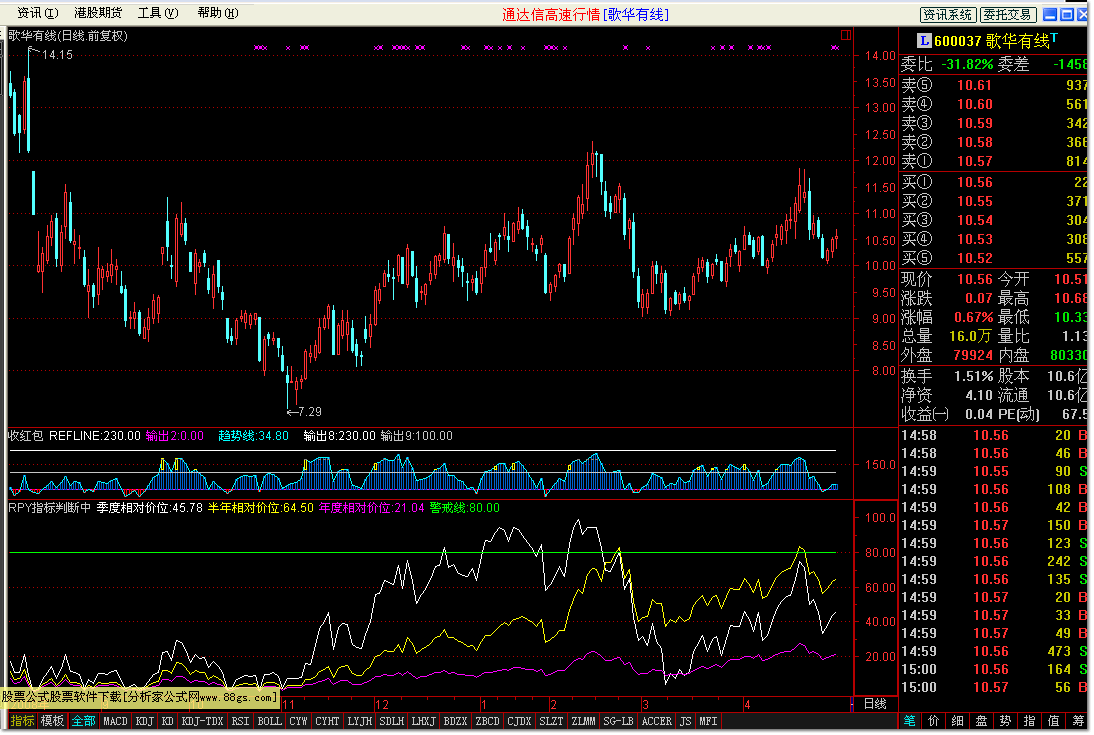Click the small blue scroll marker beside 日线

click(852, 704)
